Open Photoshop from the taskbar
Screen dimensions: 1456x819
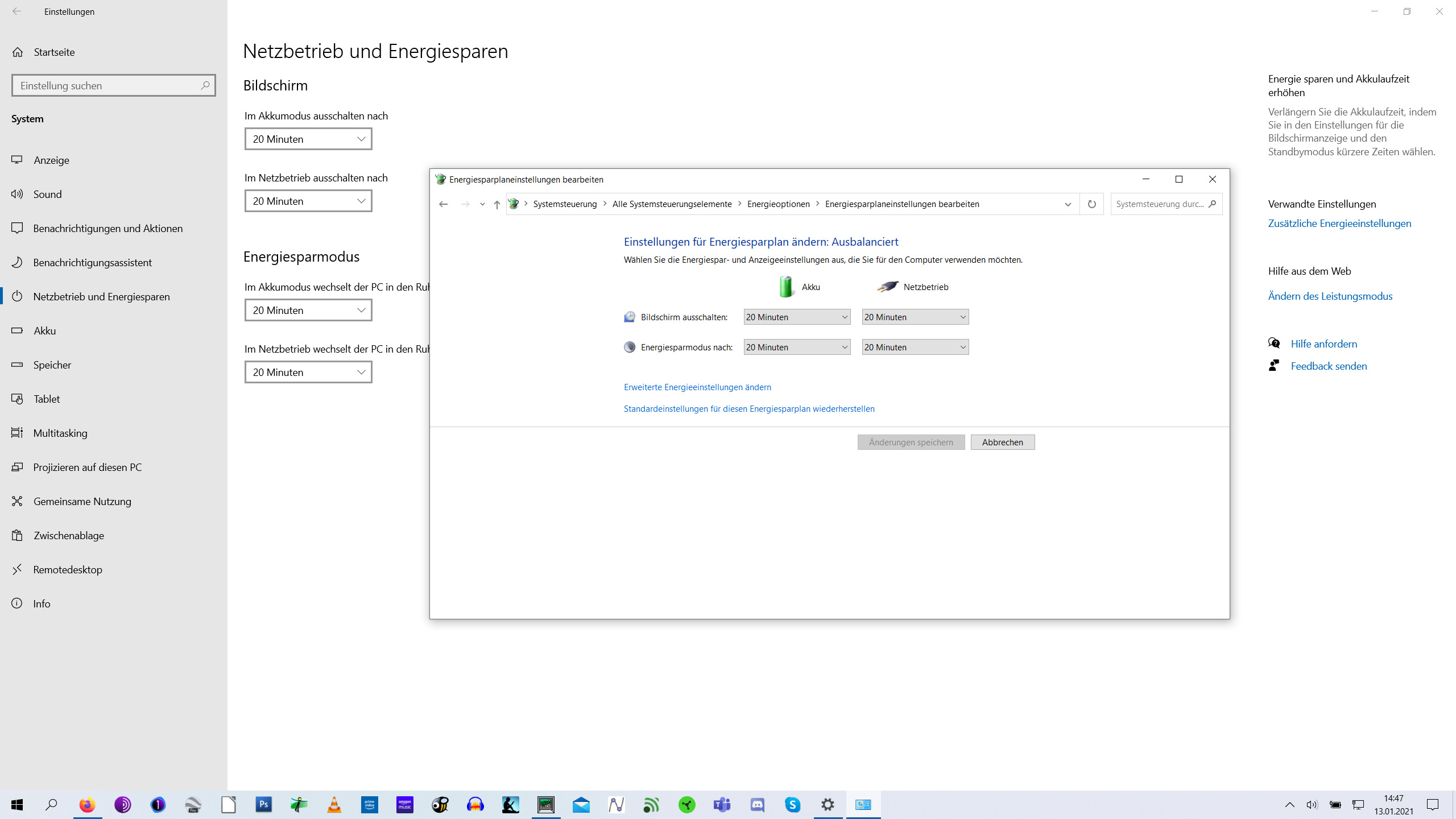pos(264,804)
